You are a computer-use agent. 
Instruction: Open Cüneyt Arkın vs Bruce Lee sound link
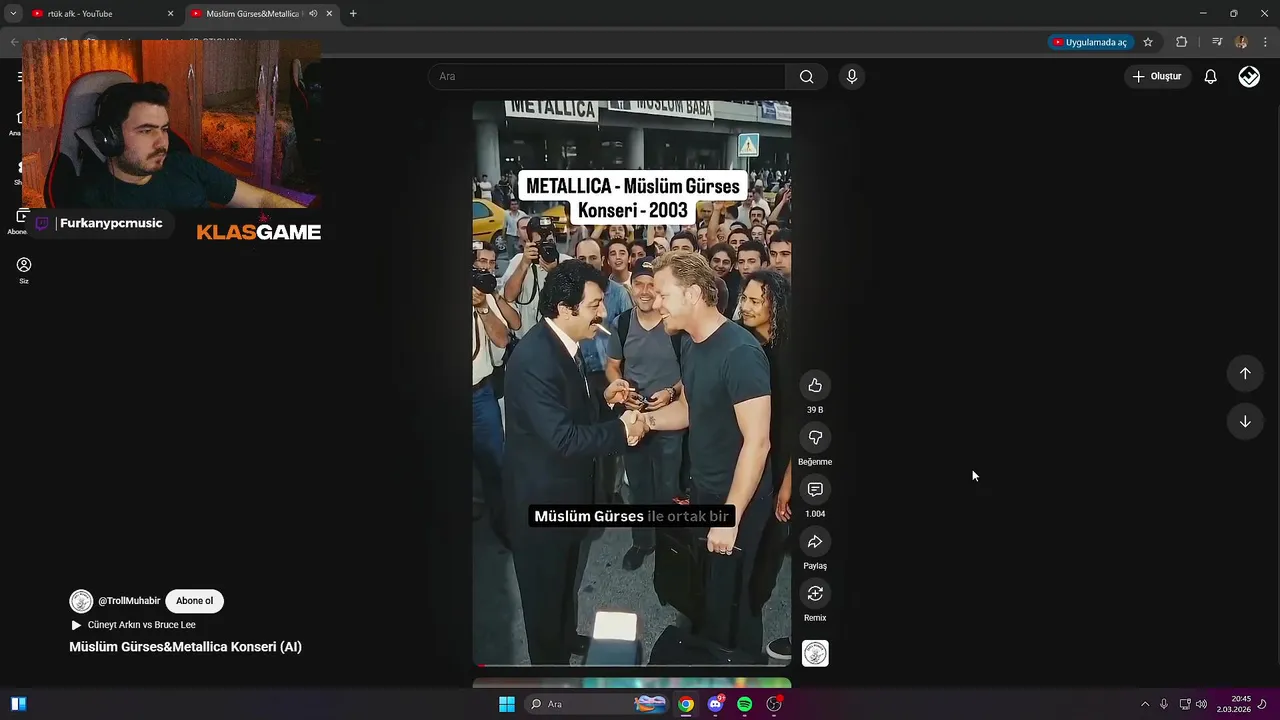(x=141, y=625)
